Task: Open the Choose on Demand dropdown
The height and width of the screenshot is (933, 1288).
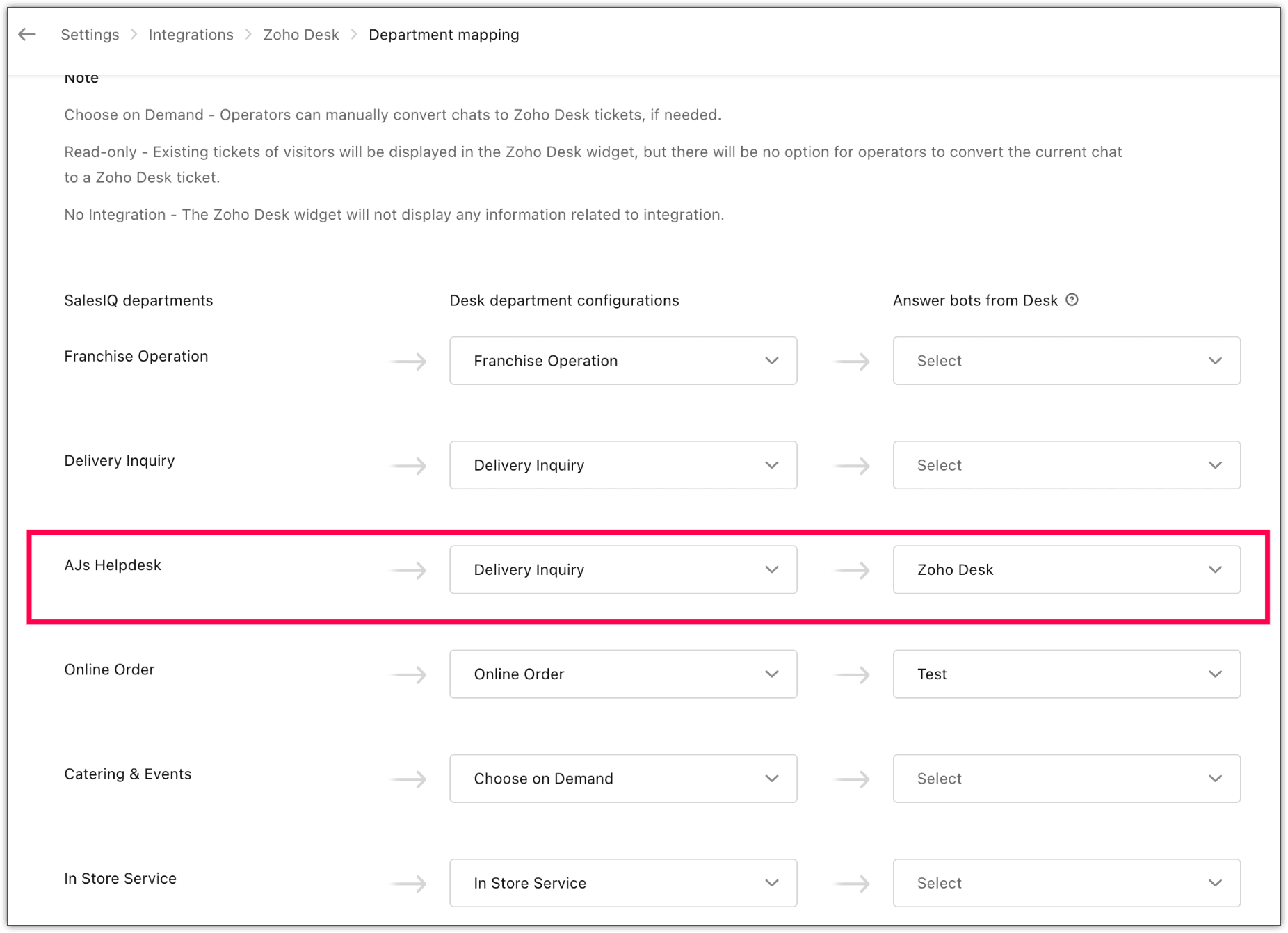Action: pyautogui.click(x=622, y=779)
